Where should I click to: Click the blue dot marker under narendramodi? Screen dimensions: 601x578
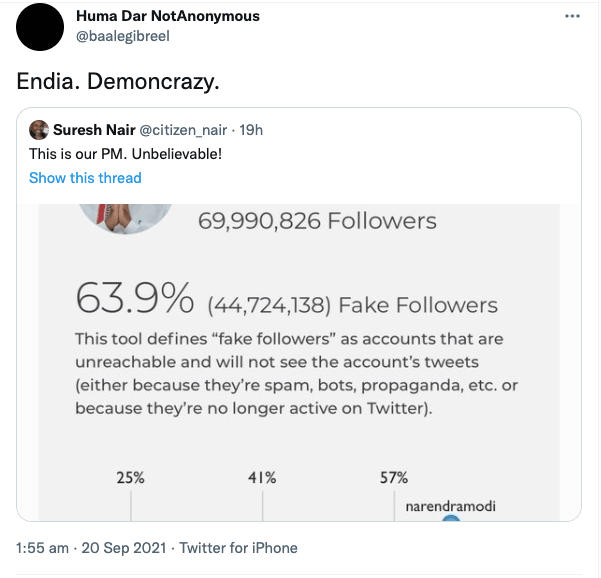(451, 517)
